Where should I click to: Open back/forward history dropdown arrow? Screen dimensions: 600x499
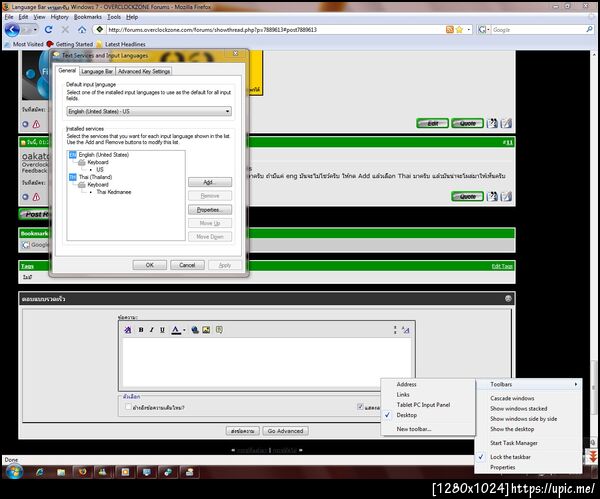[x=35, y=29]
